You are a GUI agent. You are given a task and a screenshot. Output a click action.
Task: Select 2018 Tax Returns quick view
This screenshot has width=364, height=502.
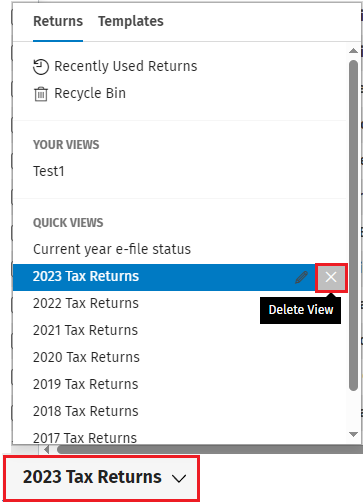85,411
